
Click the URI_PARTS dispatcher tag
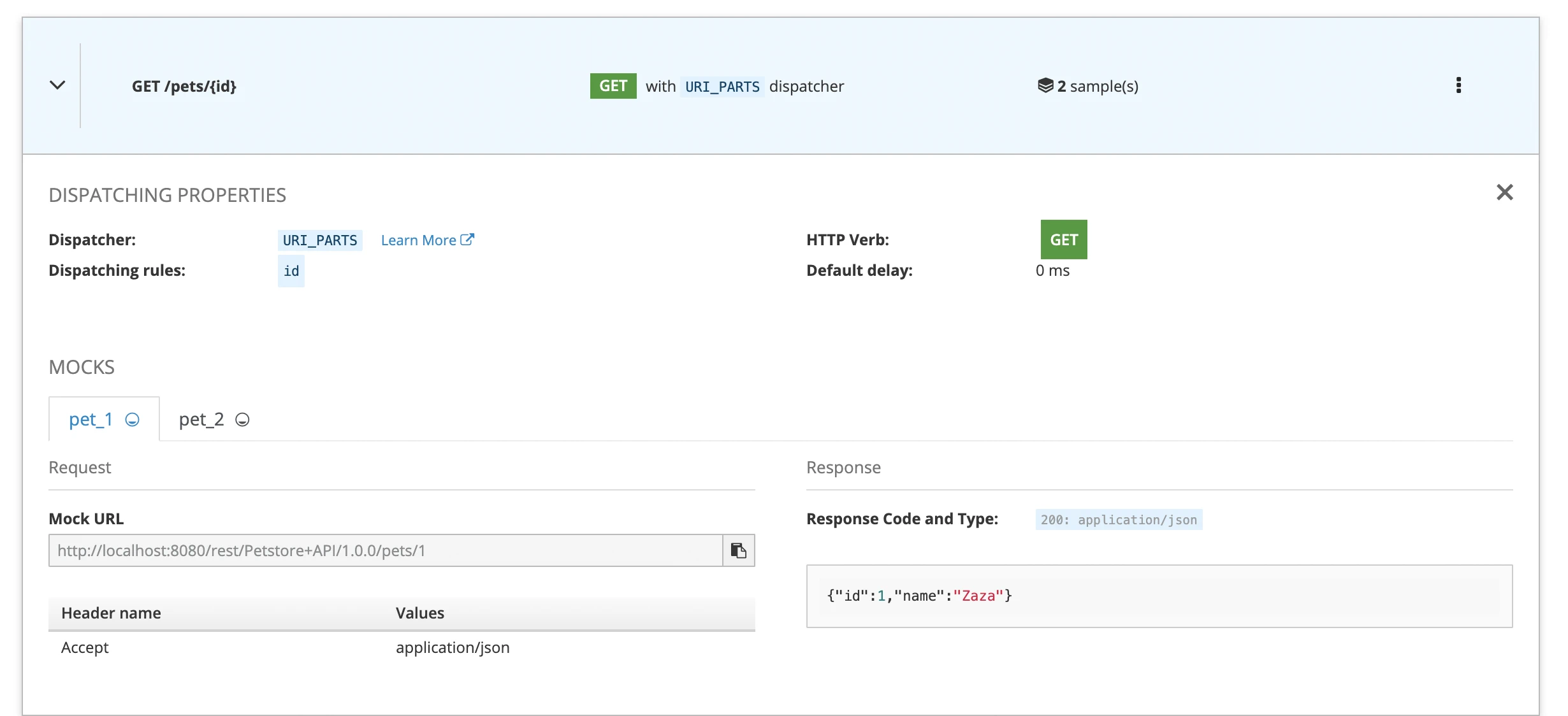pos(320,240)
